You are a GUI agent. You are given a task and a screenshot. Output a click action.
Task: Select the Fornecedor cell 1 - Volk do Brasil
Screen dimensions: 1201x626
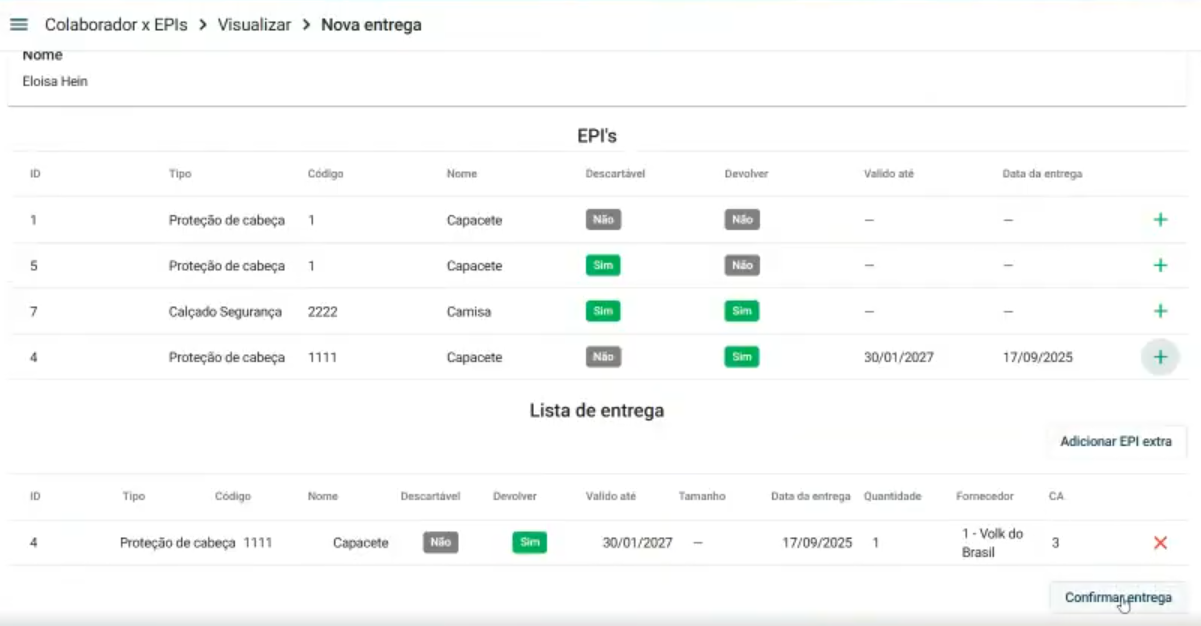tap(992, 543)
